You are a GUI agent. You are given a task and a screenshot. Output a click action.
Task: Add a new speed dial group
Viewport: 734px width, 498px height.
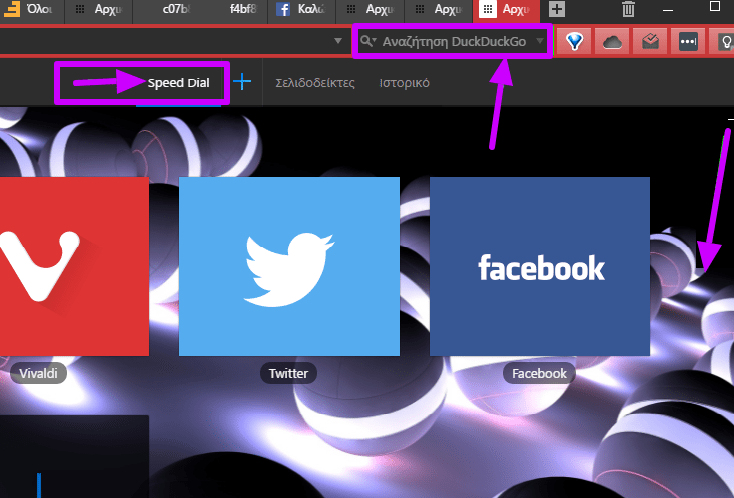coord(242,81)
